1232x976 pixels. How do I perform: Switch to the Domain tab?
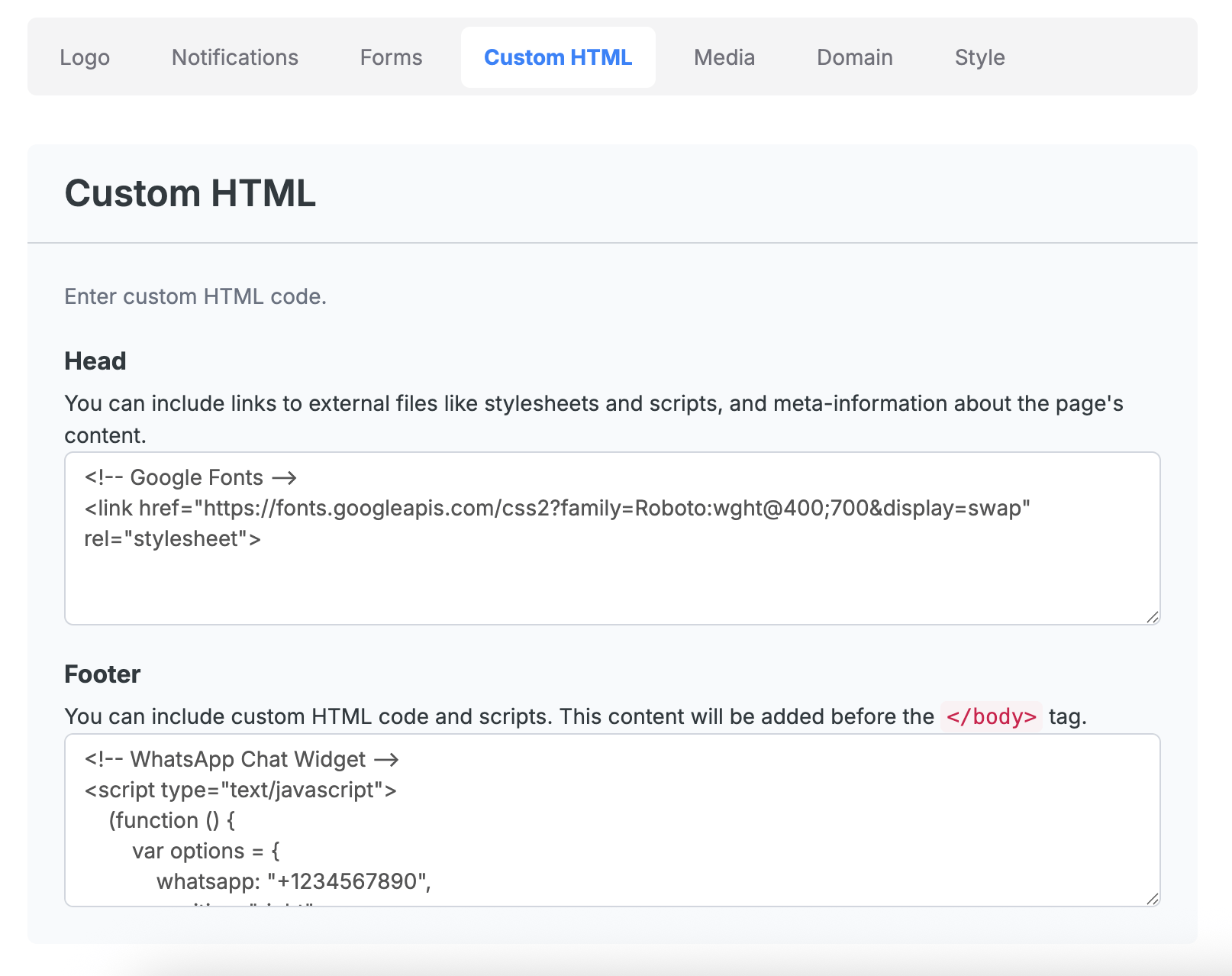[854, 57]
